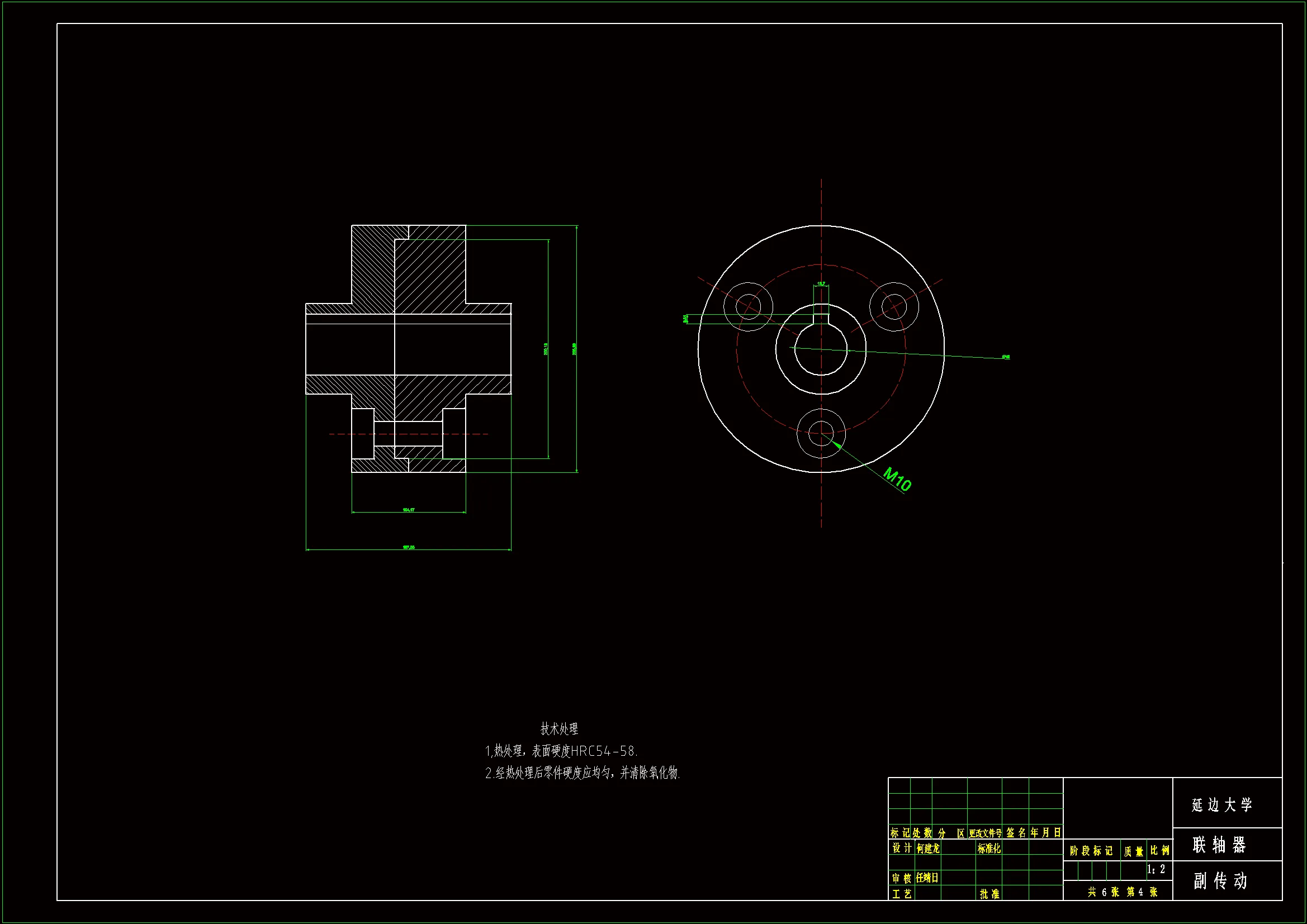Select the upper-left bolt hole circle
The image size is (1307, 924).
tap(748, 306)
